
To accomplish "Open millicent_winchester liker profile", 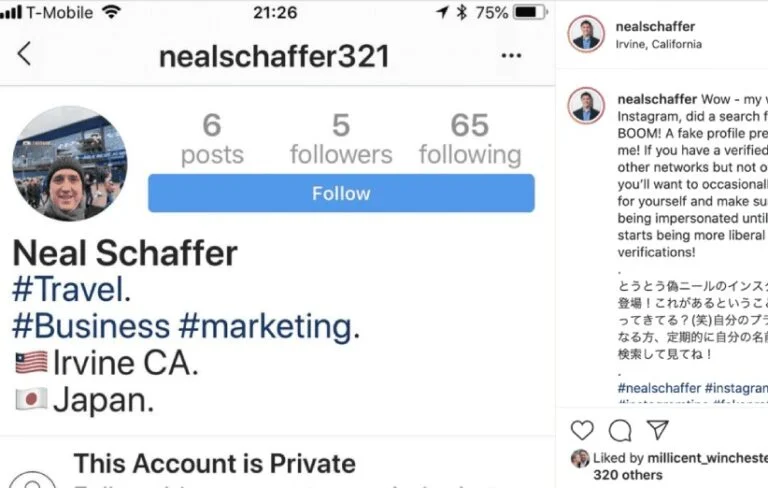I will 707,458.
